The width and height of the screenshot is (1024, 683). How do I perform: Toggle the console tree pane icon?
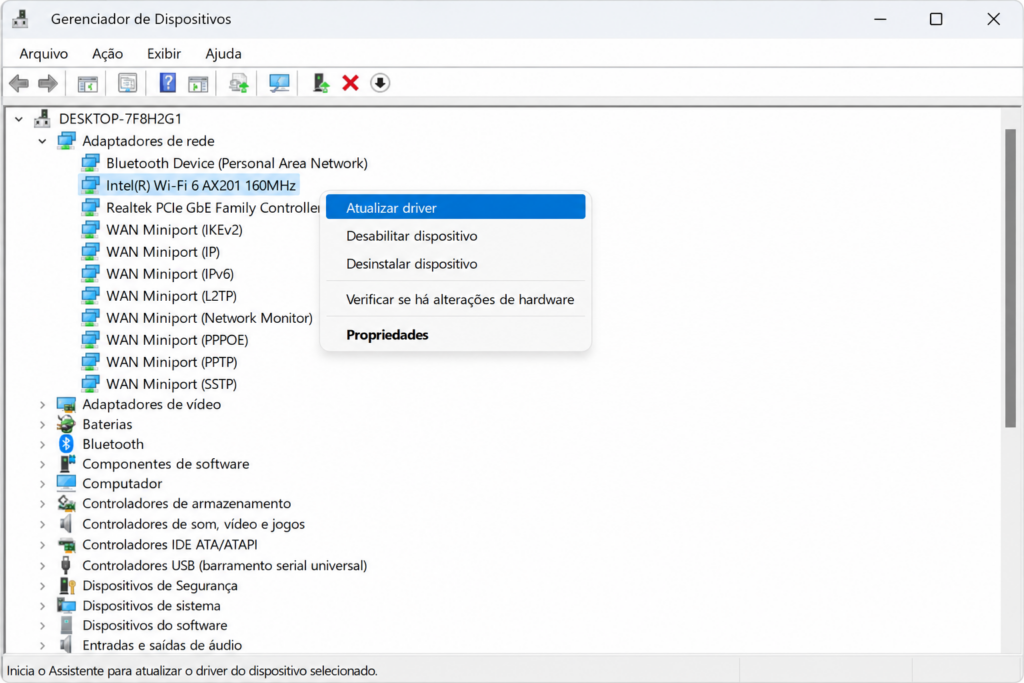(x=88, y=84)
